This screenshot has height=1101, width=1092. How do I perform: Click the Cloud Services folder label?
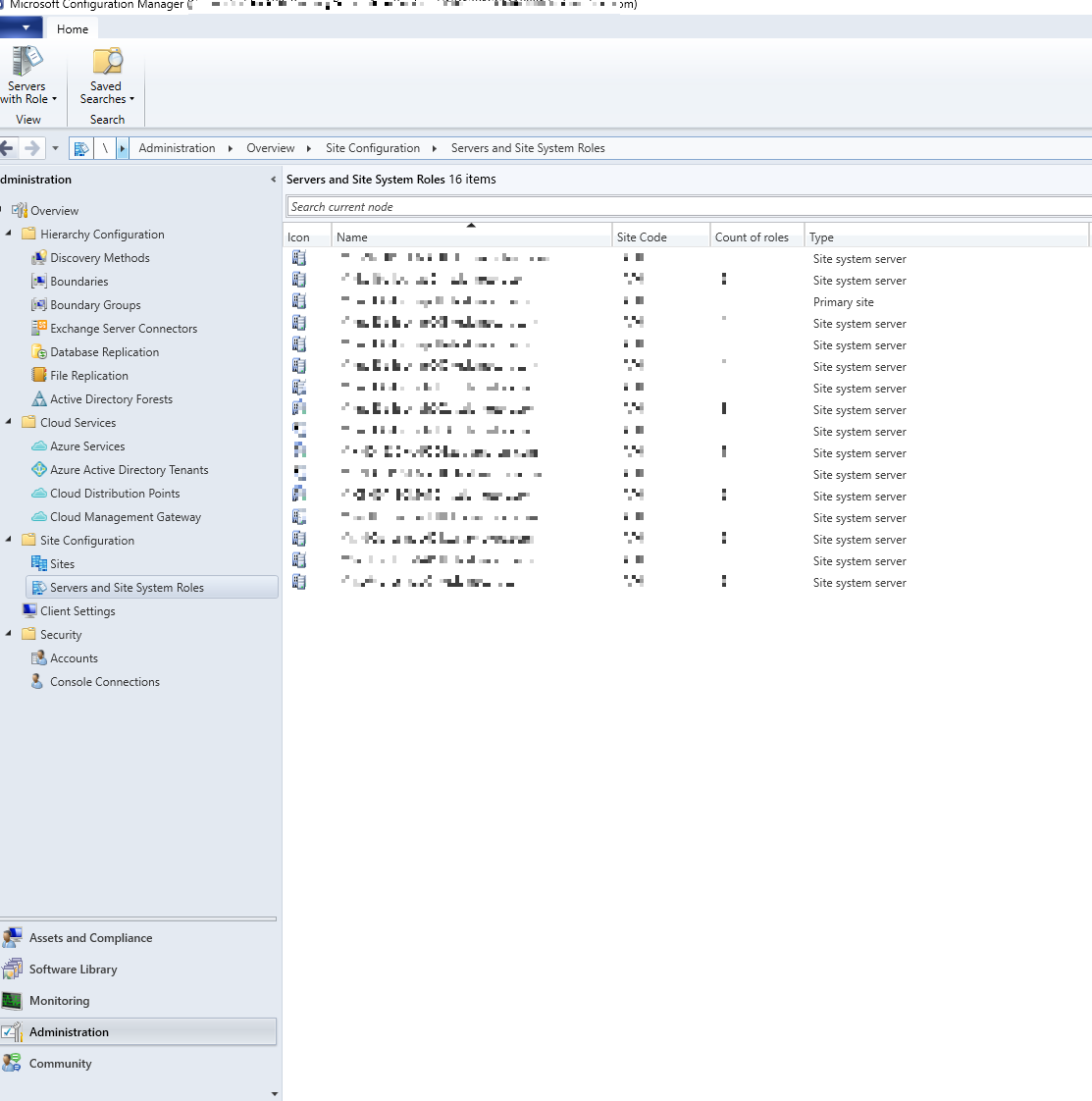tap(78, 423)
